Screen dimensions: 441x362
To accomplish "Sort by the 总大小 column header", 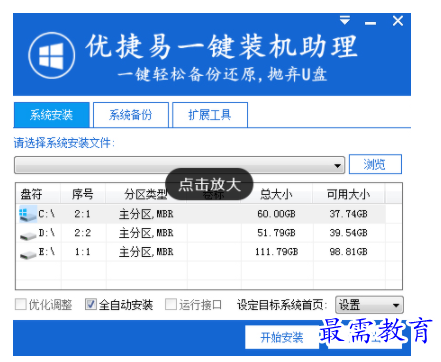I will [x=276, y=194].
